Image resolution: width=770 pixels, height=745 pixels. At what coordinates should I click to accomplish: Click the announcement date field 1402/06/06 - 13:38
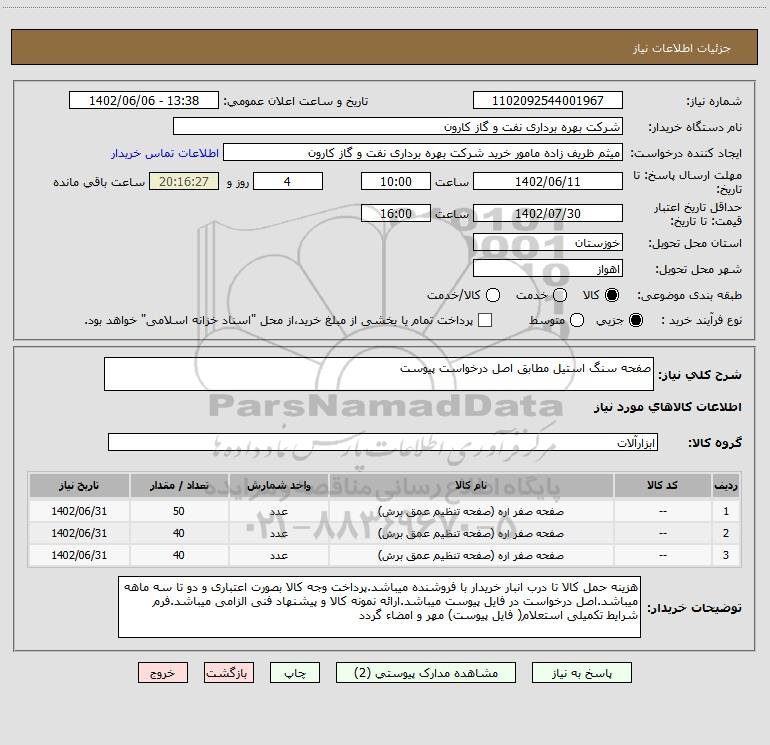pyautogui.click(x=144, y=100)
